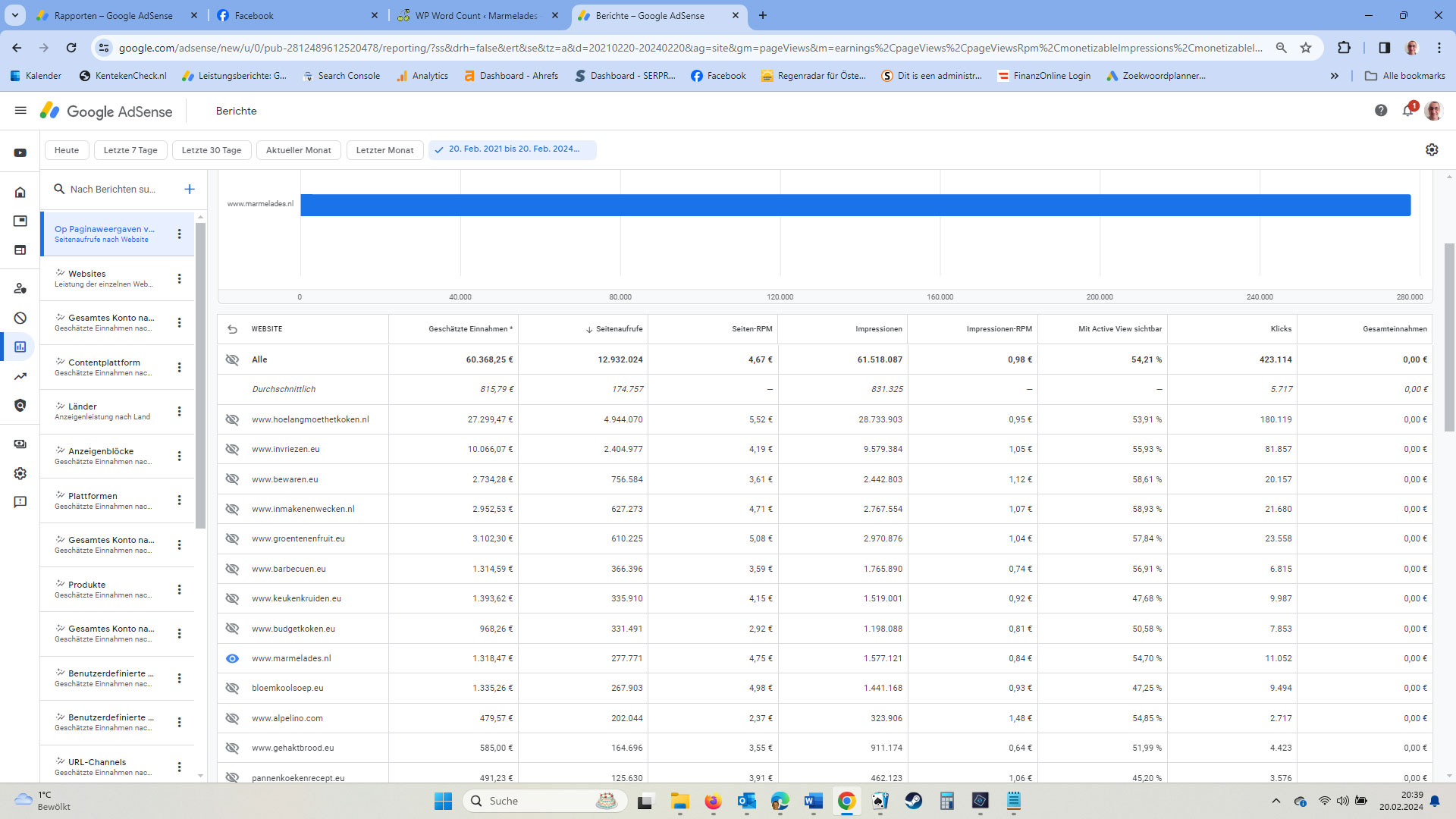1456x819 pixels.
Task: Reset table with the undo arrow icon
Action: 233,329
